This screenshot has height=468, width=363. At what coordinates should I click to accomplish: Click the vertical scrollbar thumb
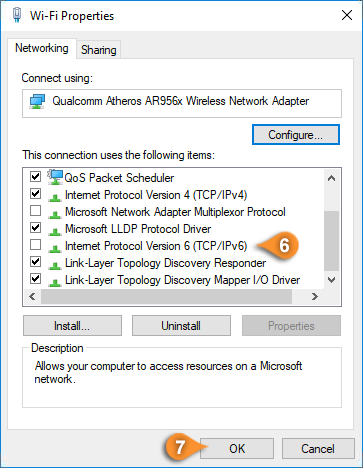click(331, 241)
